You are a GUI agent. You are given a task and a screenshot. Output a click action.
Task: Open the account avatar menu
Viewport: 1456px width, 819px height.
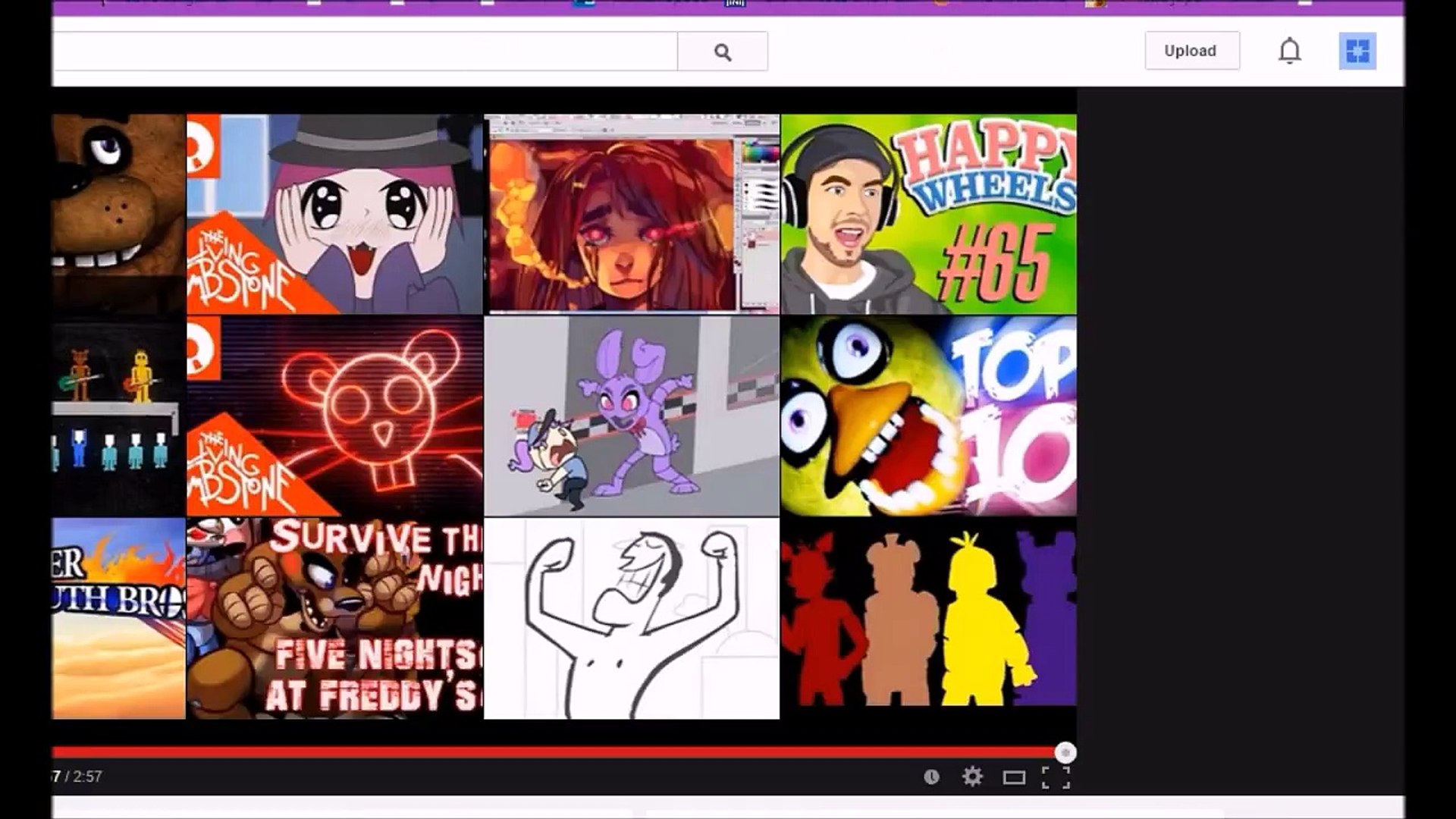pos(1357,51)
